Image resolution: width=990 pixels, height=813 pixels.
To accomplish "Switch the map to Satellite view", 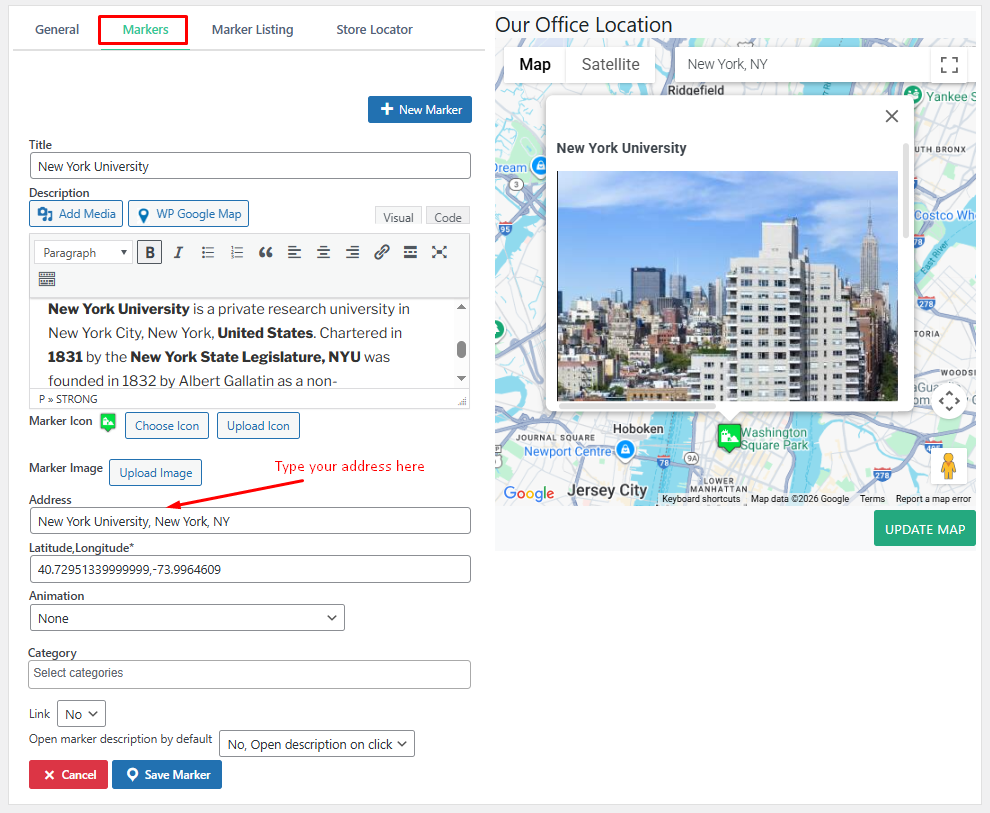I will [611, 64].
